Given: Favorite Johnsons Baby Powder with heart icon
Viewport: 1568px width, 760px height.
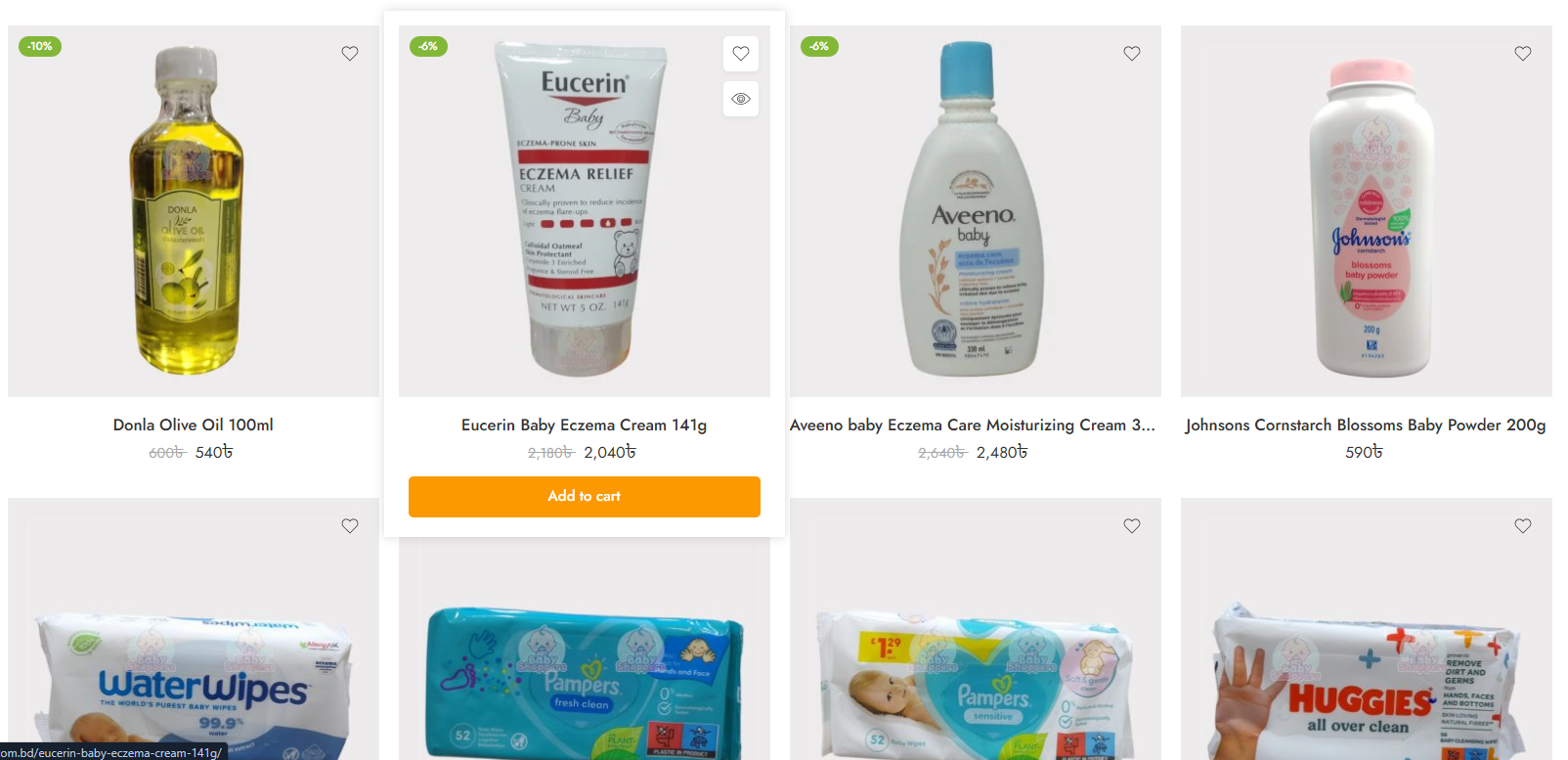Looking at the screenshot, I should (x=1523, y=54).
